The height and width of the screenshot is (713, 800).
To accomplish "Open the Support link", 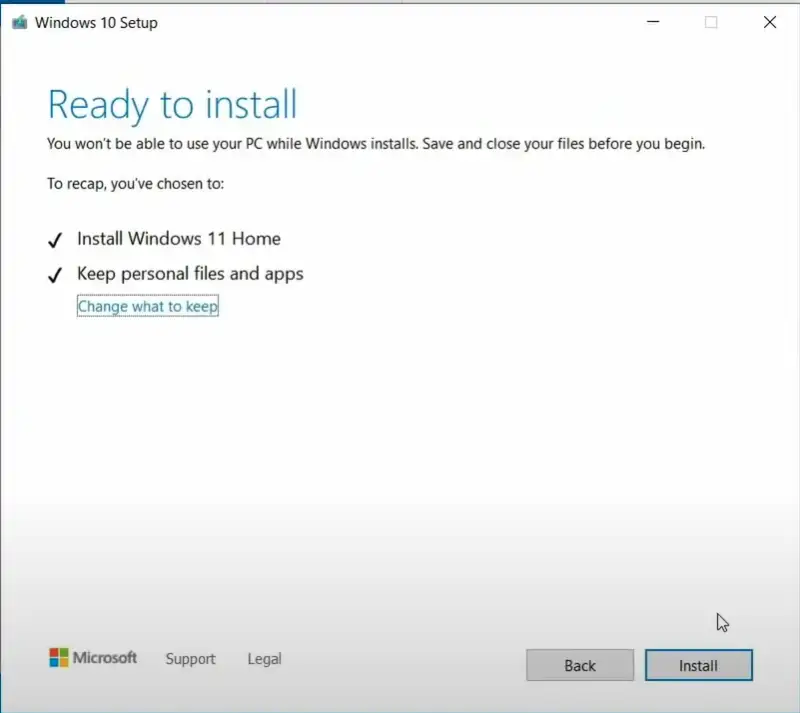I will (190, 658).
